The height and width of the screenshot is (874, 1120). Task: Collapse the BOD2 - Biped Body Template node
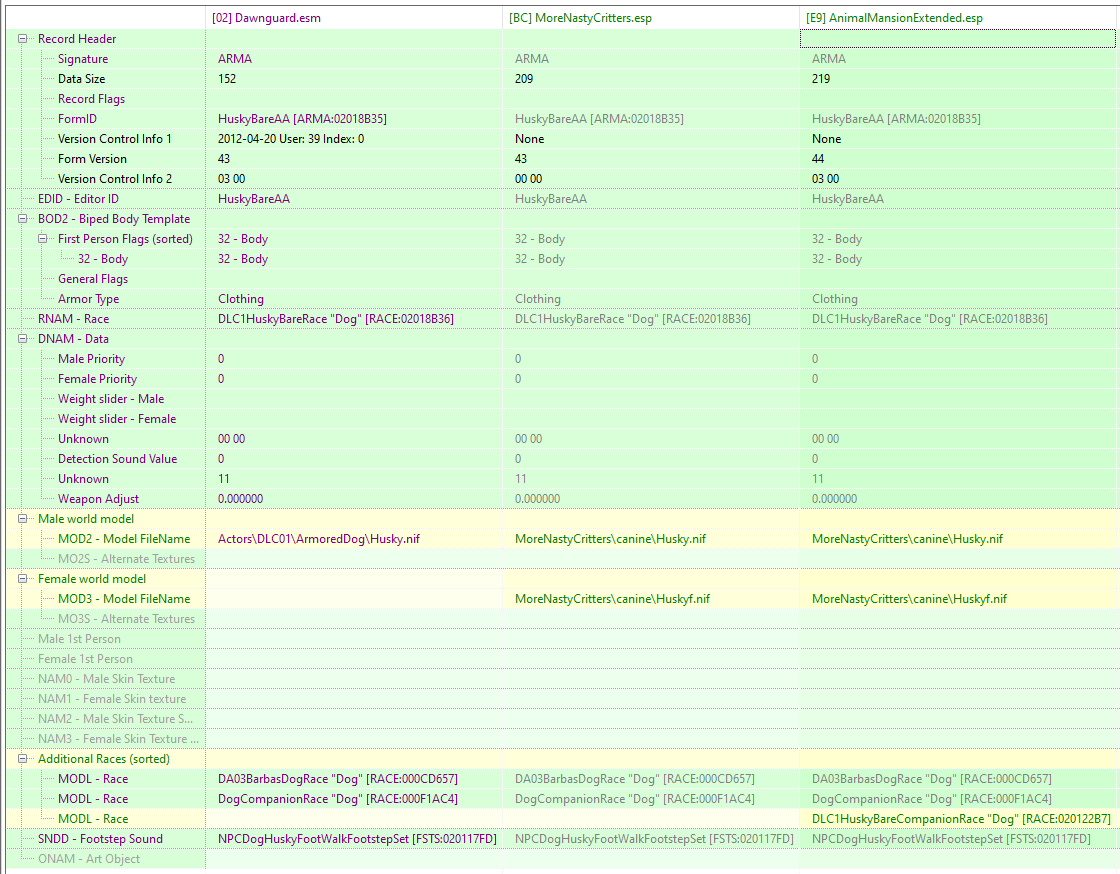point(22,219)
